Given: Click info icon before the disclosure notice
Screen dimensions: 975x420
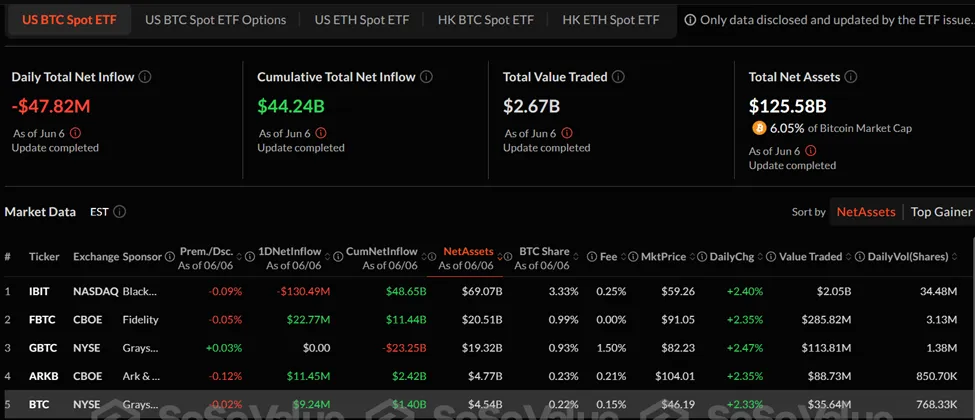Looking at the screenshot, I should 690,20.
